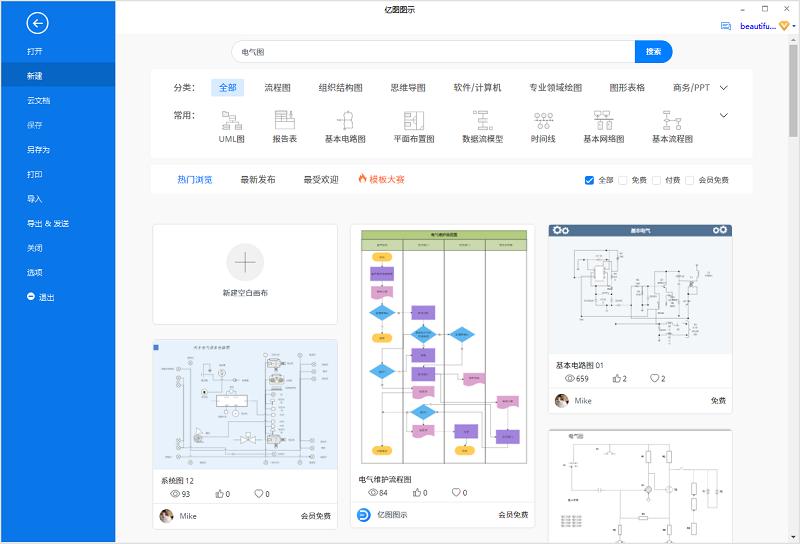Image resolution: width=800 pixels, height=544 pixels.
Task: Select the 图形表格 category
Action: [x=627, y=88]
